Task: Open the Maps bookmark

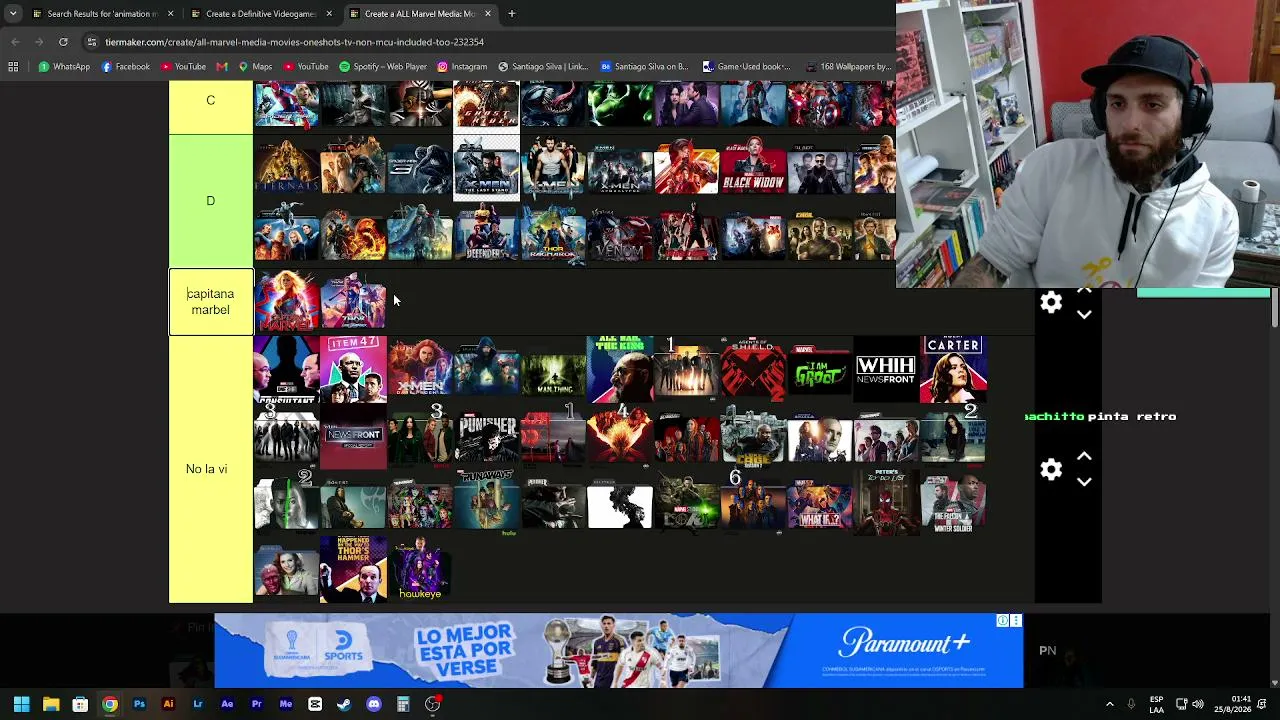Action: pos(255,67)
